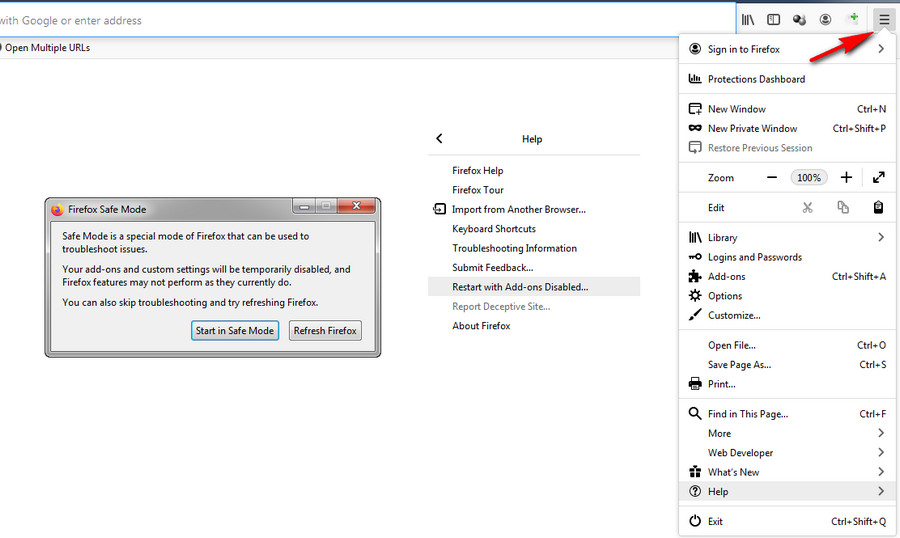The width and height of the screenshot is (900, 538).
Task: Click Open Multiple URLs bookmark
Action: coord(46,48)
